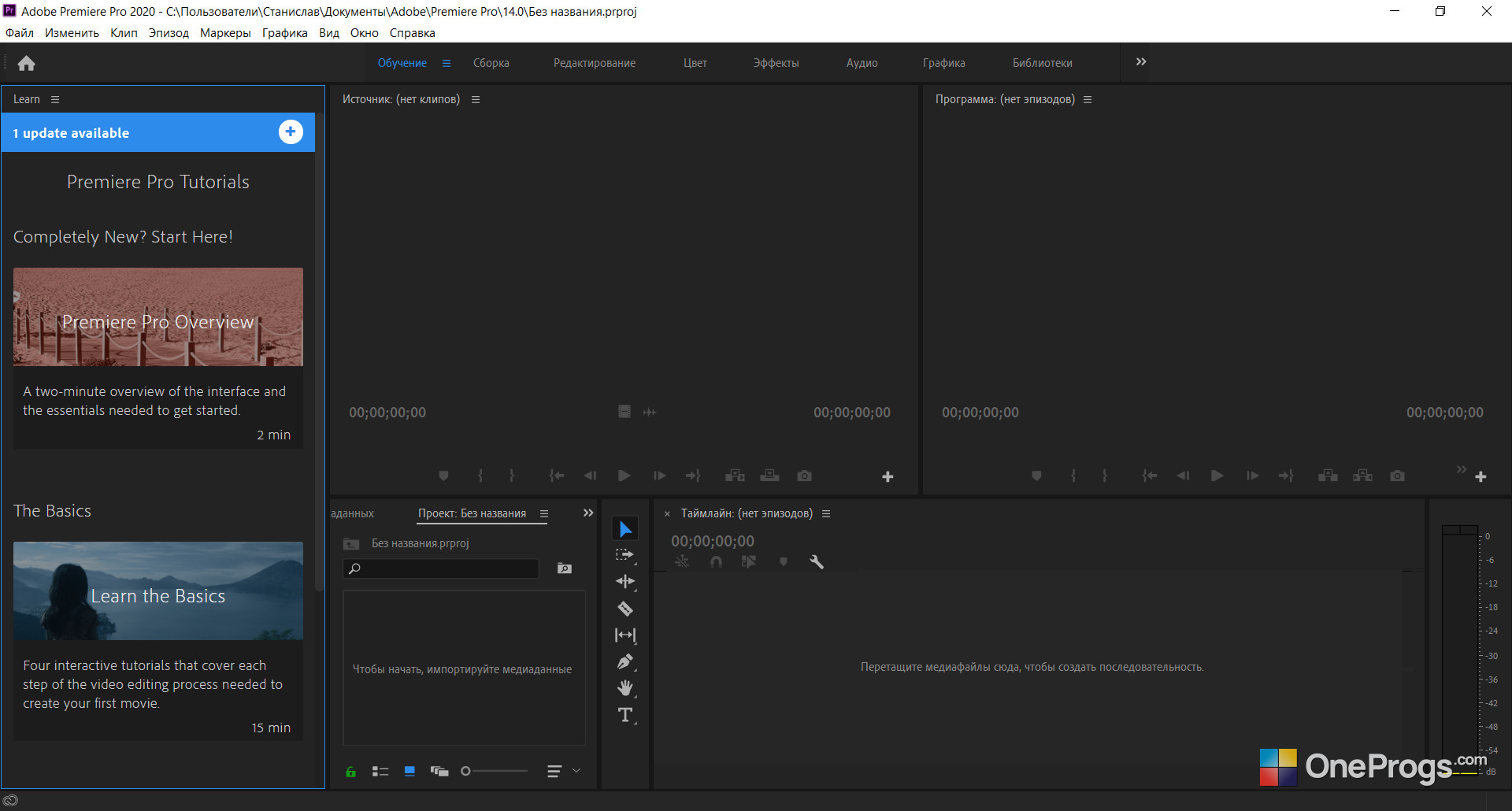This screenshot has width=1512, height=811.
Task: Toggle Snap in the Timeline
Action: [x=716, y=561]
